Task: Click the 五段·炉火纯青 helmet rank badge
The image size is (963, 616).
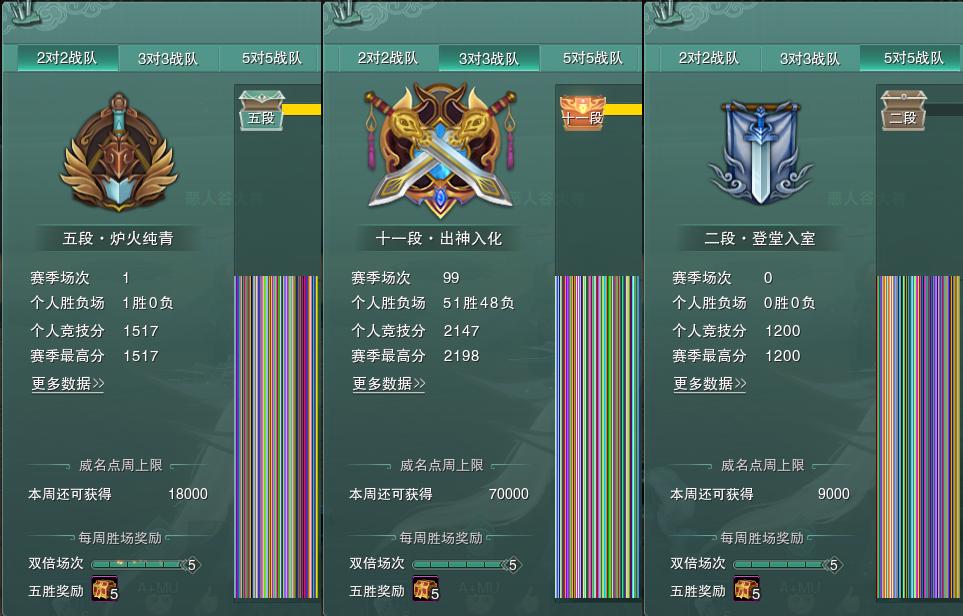Action: [x=119, y=152]
